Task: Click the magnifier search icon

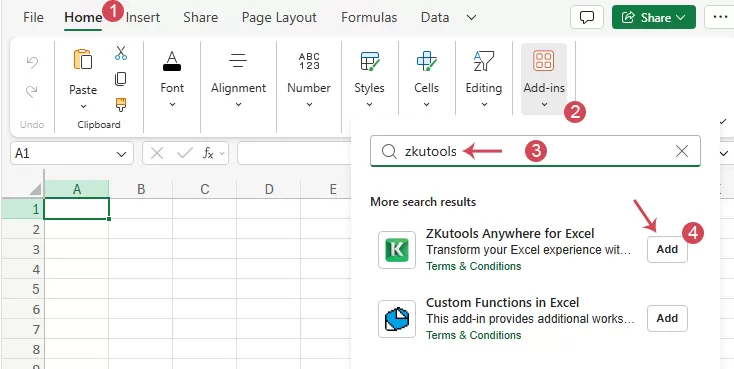Action: click(389, 151)
